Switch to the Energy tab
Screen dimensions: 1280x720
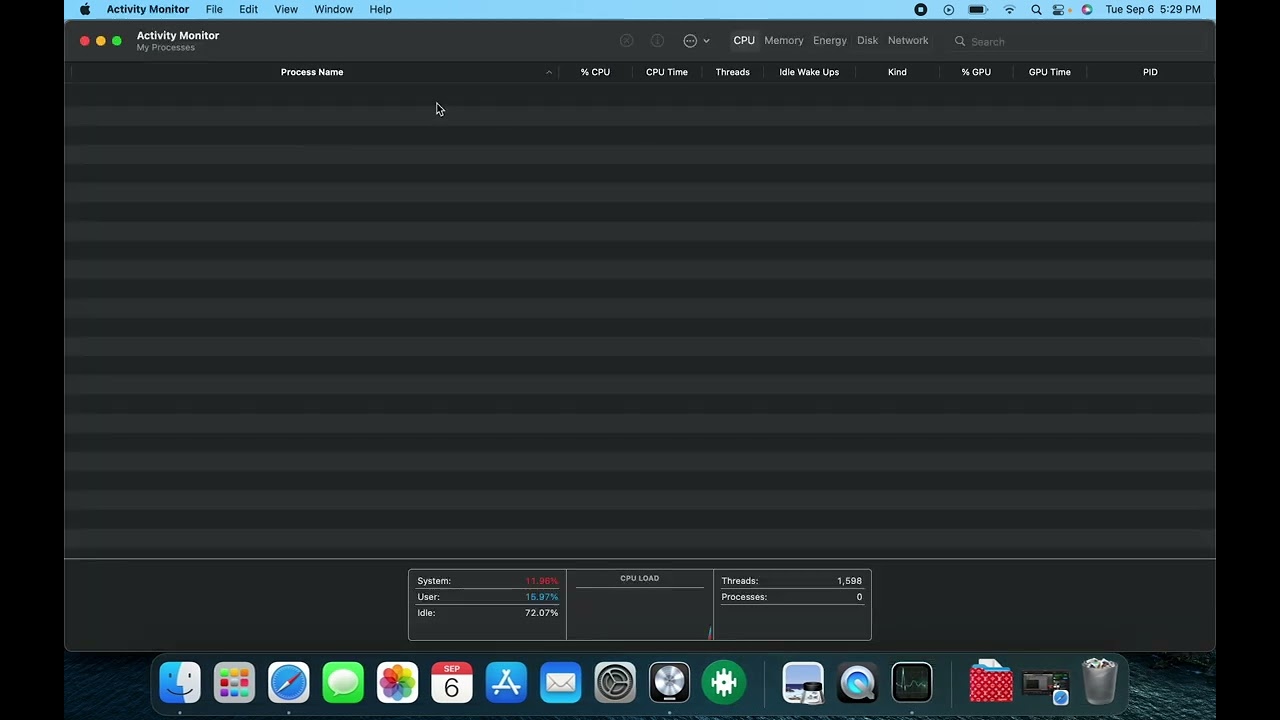coord(830,41)
